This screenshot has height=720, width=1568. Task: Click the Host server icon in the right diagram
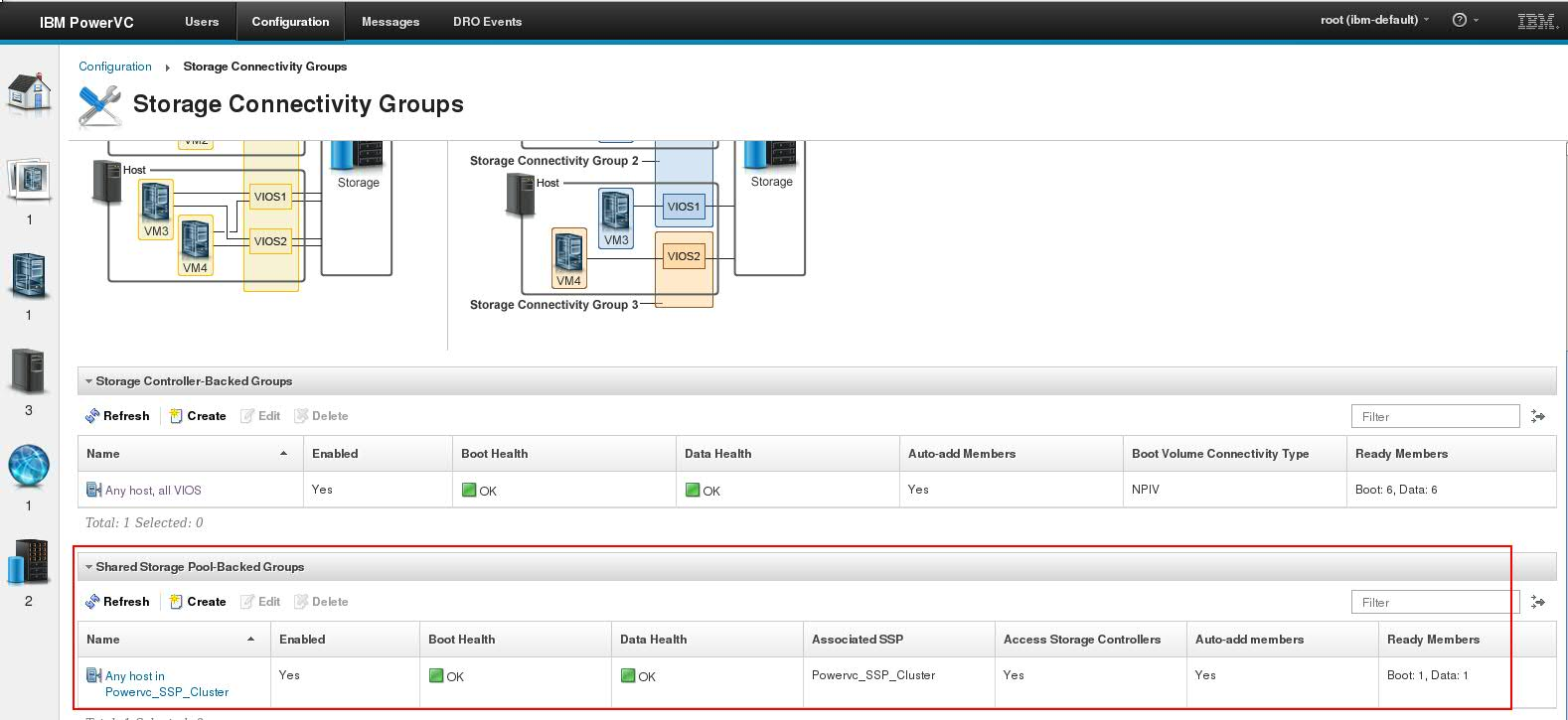tap(520, 195)
